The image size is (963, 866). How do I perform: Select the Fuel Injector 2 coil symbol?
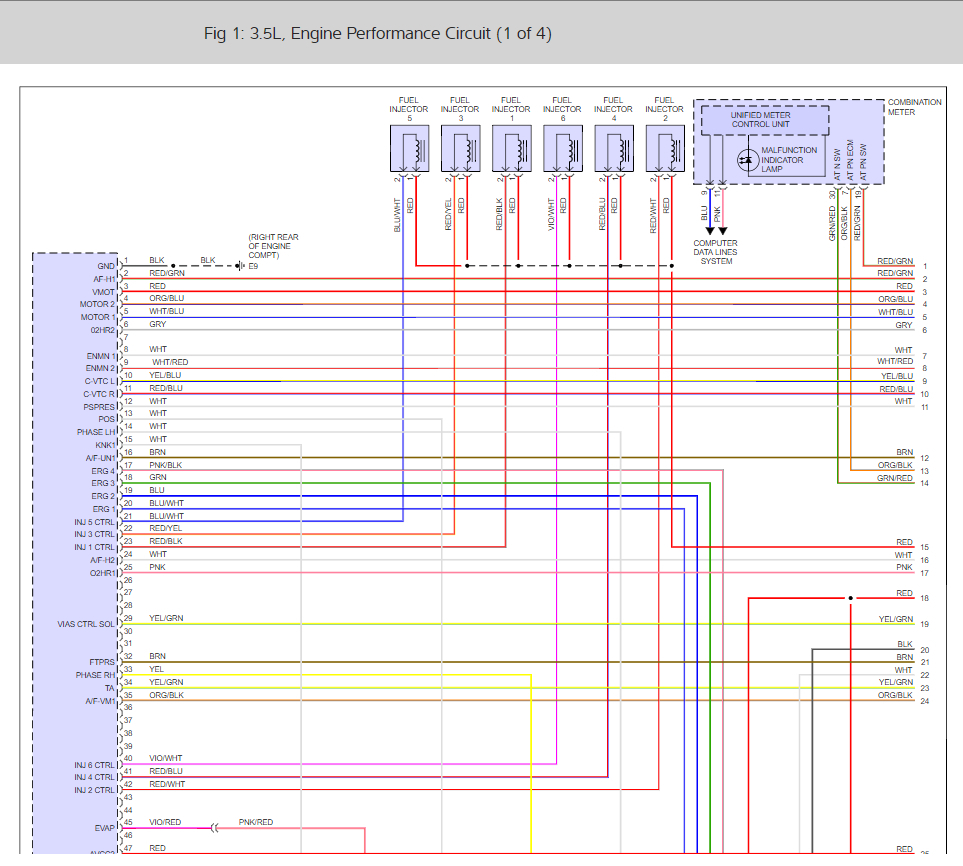point(664,148)
